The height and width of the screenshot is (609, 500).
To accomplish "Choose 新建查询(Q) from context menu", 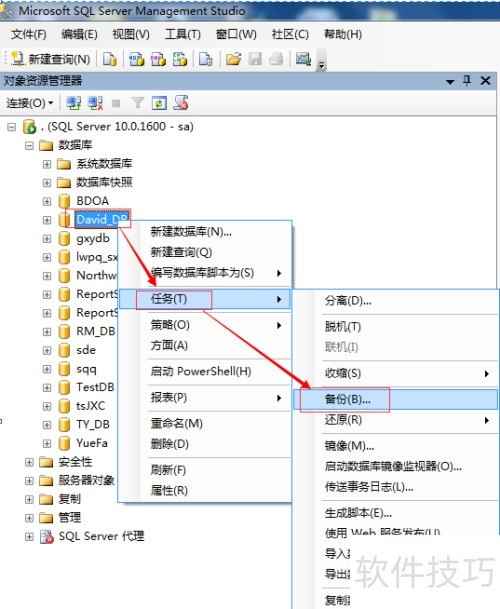I will point(181,252).
